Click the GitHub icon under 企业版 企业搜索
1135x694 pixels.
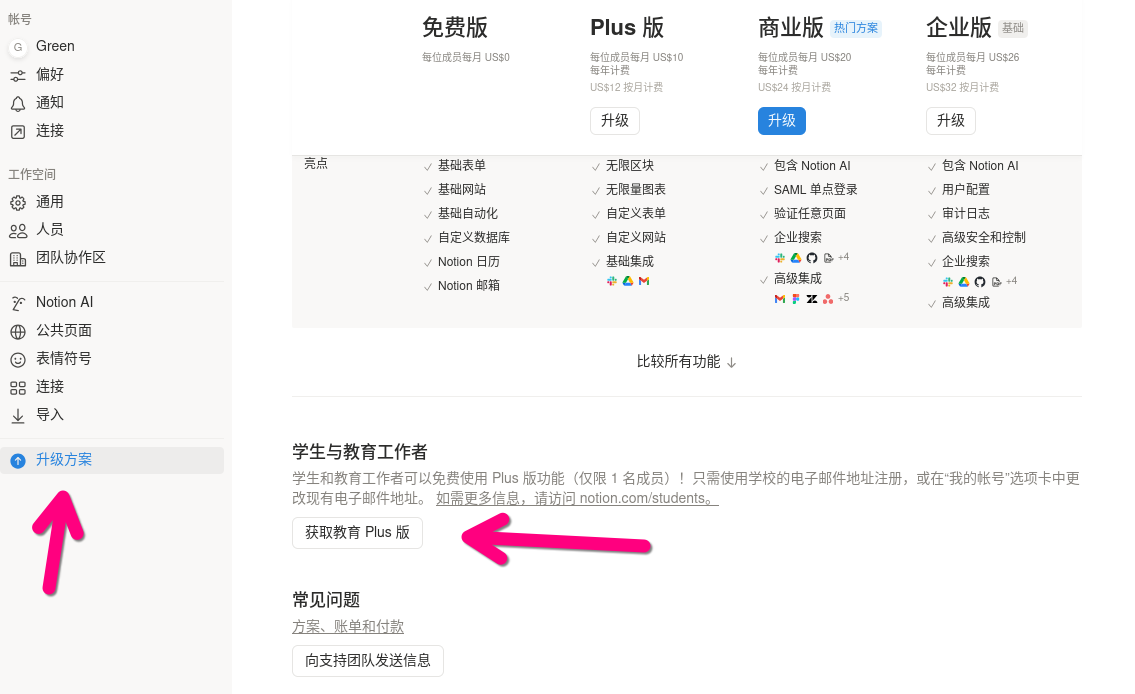pyautogui.click(x=980, y=282)
